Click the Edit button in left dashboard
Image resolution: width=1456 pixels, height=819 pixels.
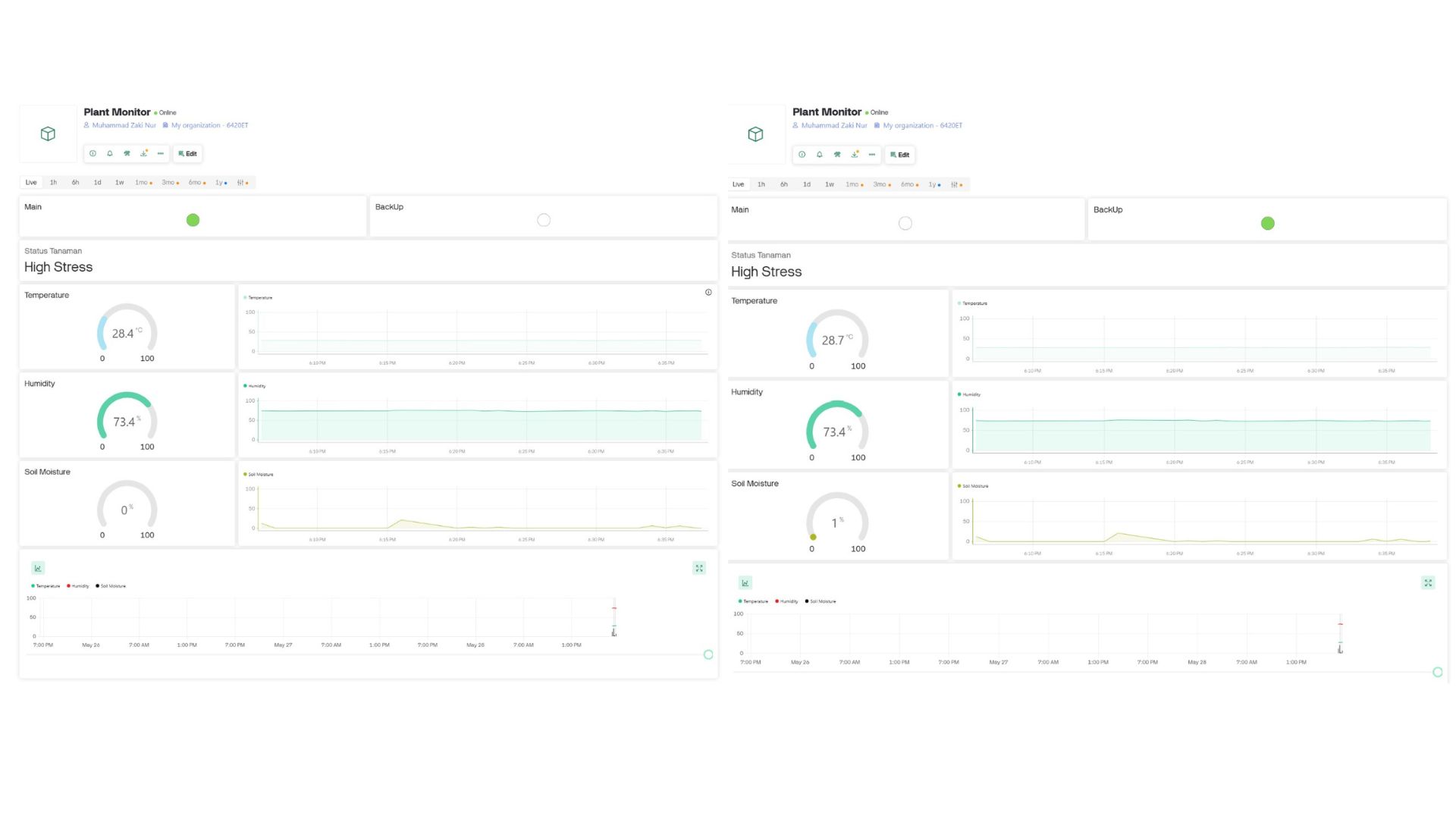(187, 153)
